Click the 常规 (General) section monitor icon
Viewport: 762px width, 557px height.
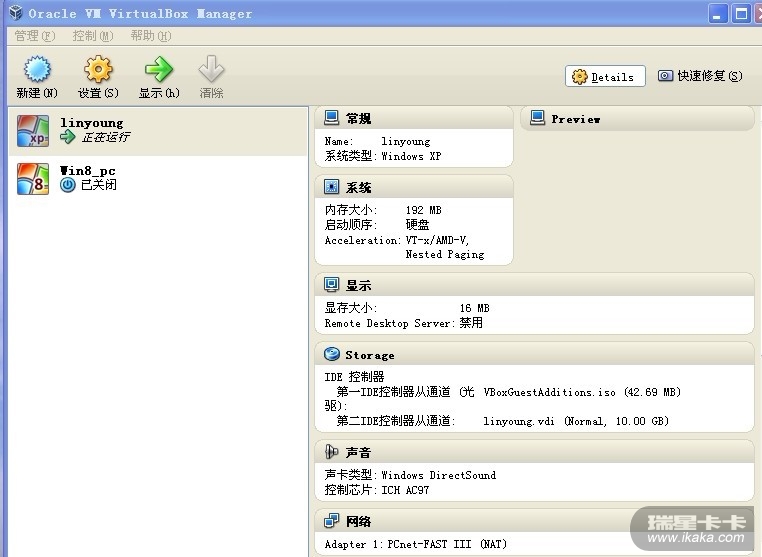pos(331,118)
